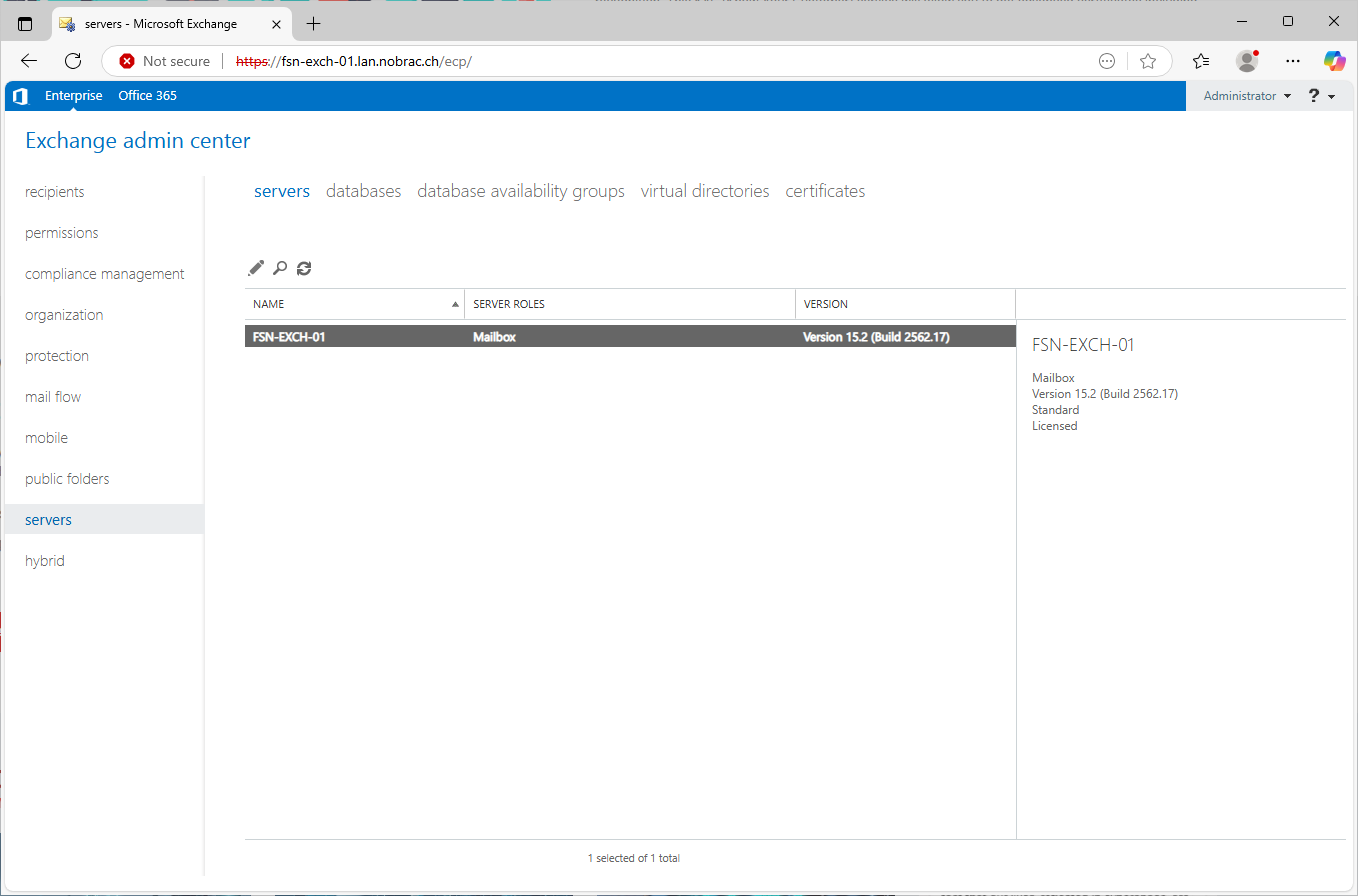The height and width of the screenshot is (896, 1358).
Task: Expand the Administrator account dropdown
Action: [1247, 96]
